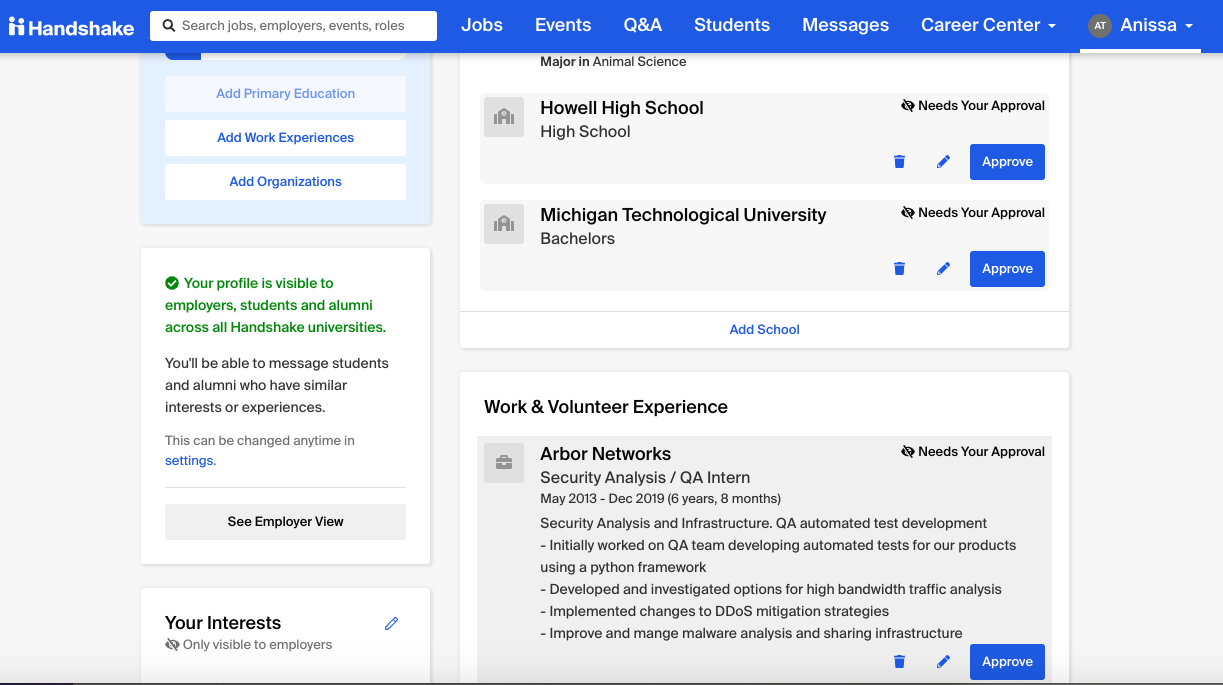1223x685 pixels.
Task: Delete the Howell High School education entry
Action: [899, 161]
